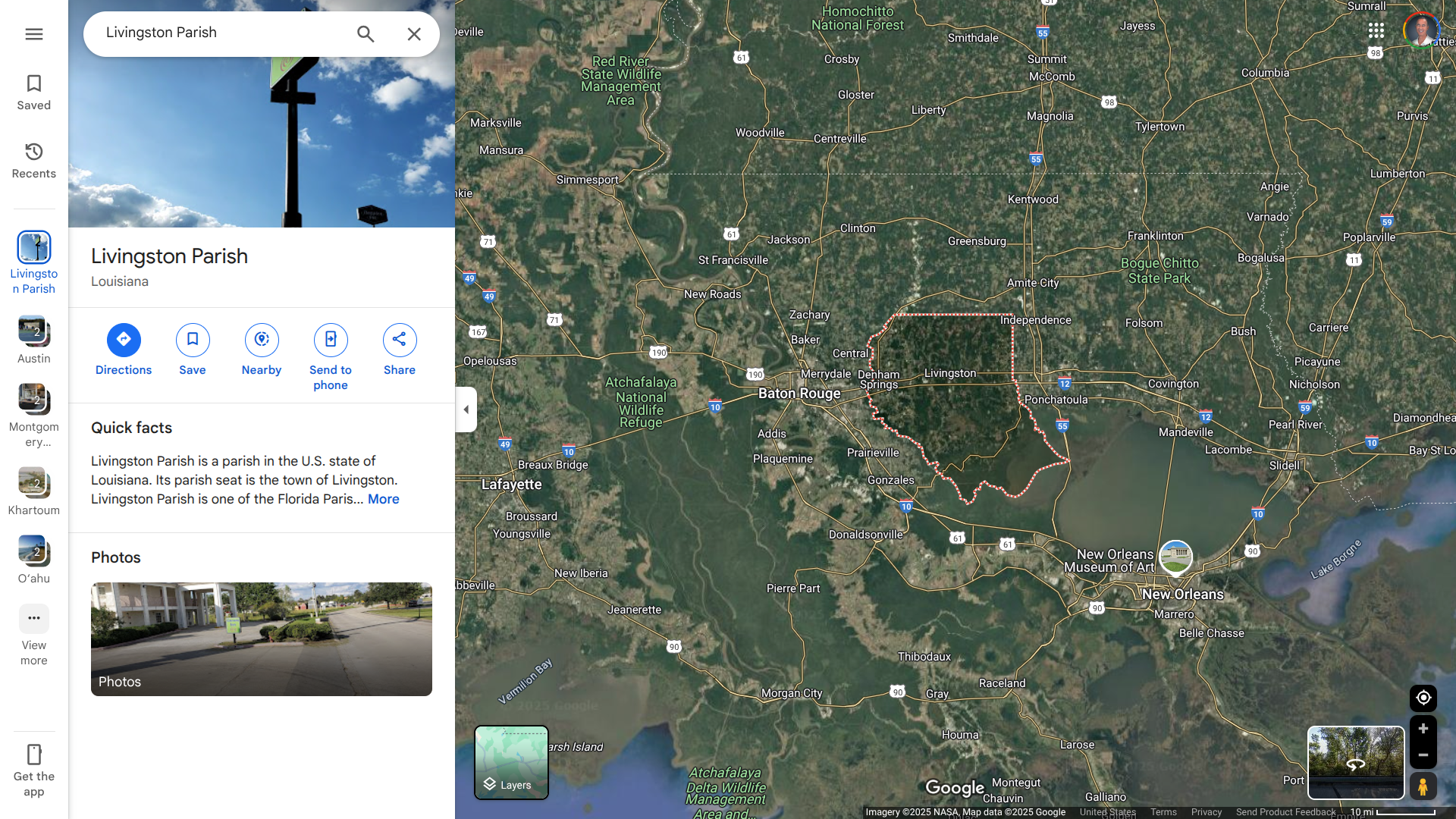Collapse the side panel arrow
1456x819 pixels.
pos(466,409)
